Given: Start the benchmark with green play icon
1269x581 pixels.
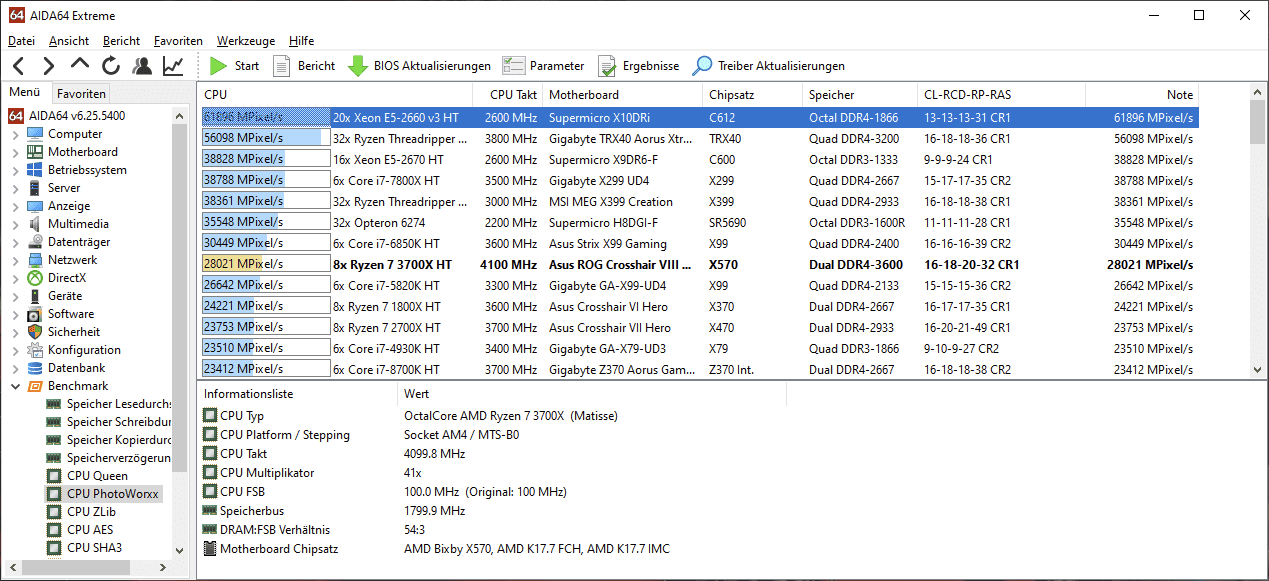Looking at the screenshot, I should pyautogui.click(x=234, y=66).
